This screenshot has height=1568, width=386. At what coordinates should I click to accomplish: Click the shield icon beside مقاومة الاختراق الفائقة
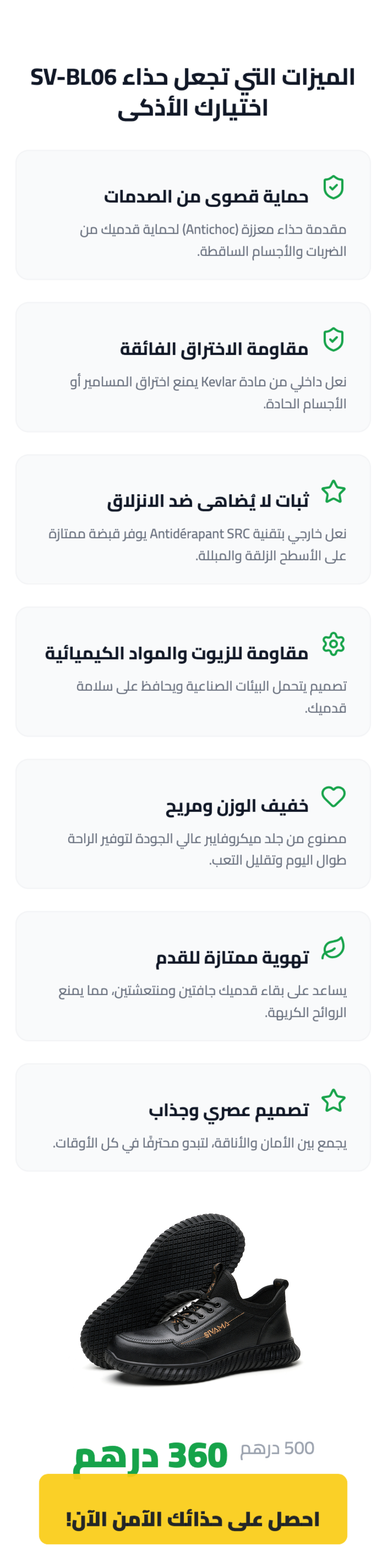click(333, 340)
